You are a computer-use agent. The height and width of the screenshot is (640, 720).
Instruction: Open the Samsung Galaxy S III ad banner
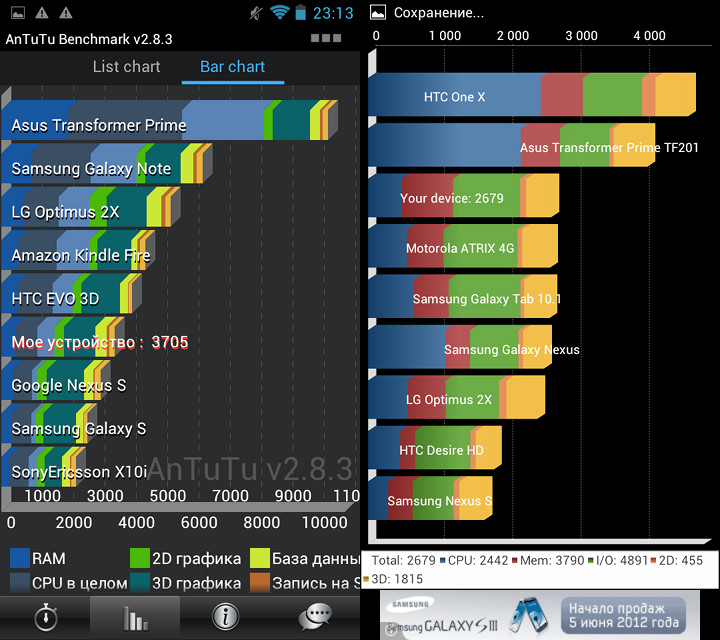(540, 615)
